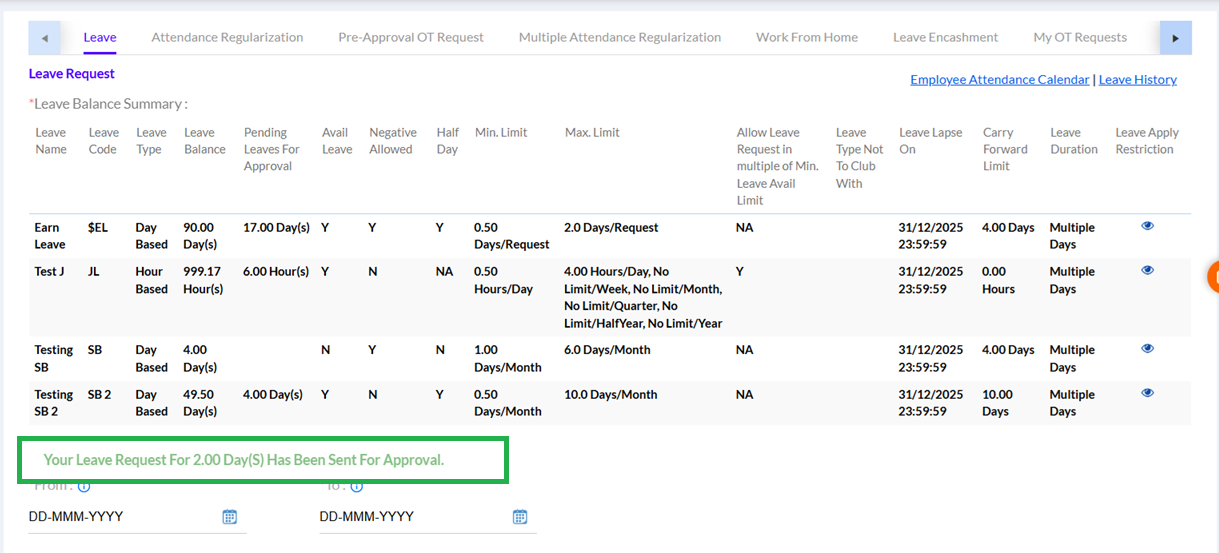Open the Leave History link

(x=1137, y=79)
